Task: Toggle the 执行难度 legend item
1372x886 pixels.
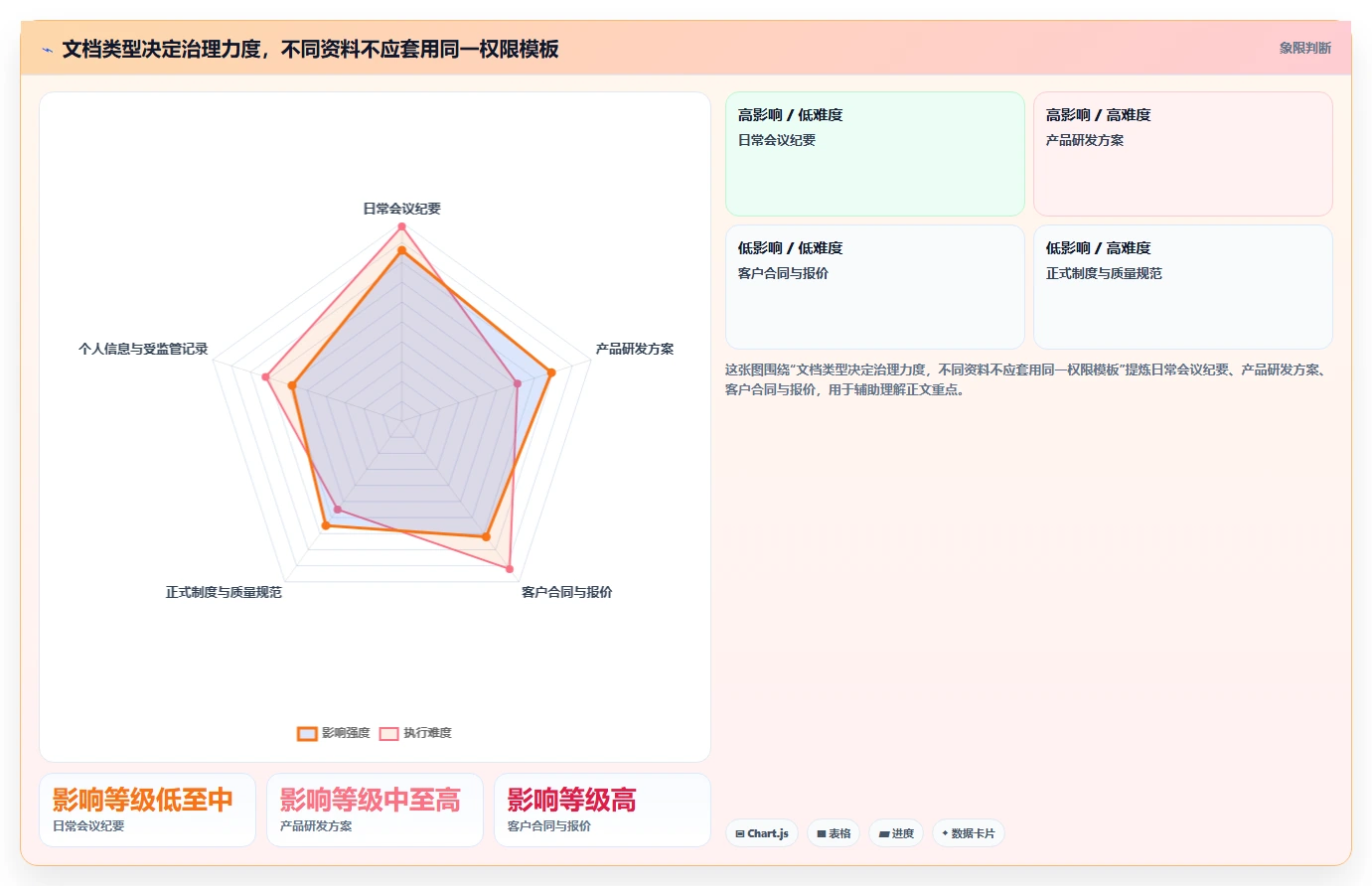Action: coord(415,733)
